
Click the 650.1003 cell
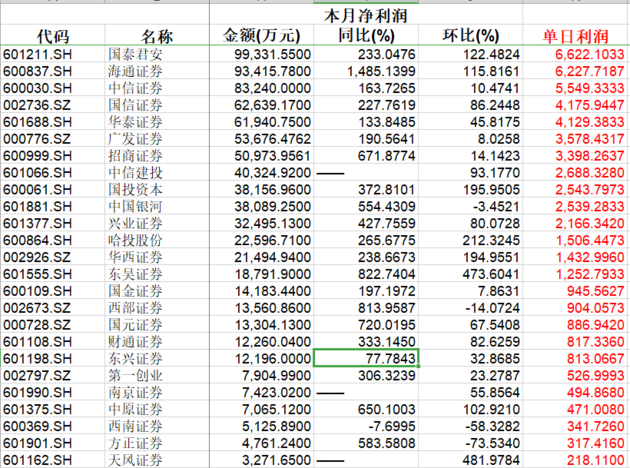click(x=366, y=409)
